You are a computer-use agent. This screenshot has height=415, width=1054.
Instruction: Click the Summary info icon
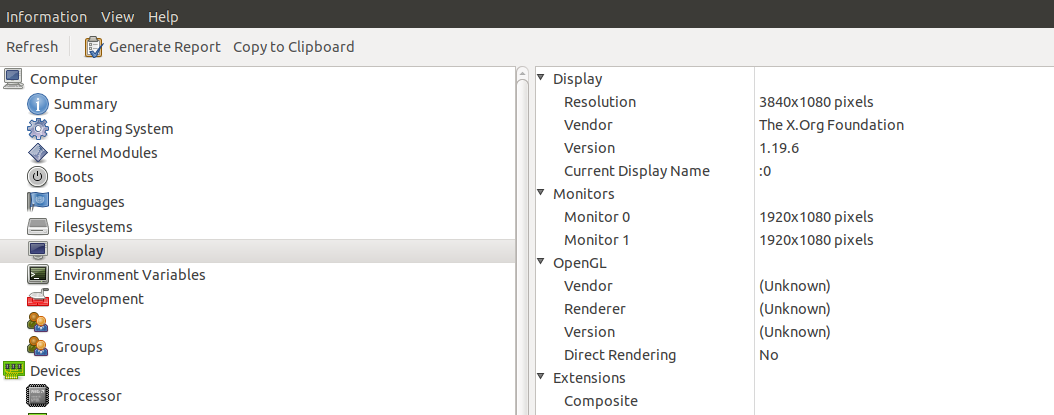coord(37,104)
